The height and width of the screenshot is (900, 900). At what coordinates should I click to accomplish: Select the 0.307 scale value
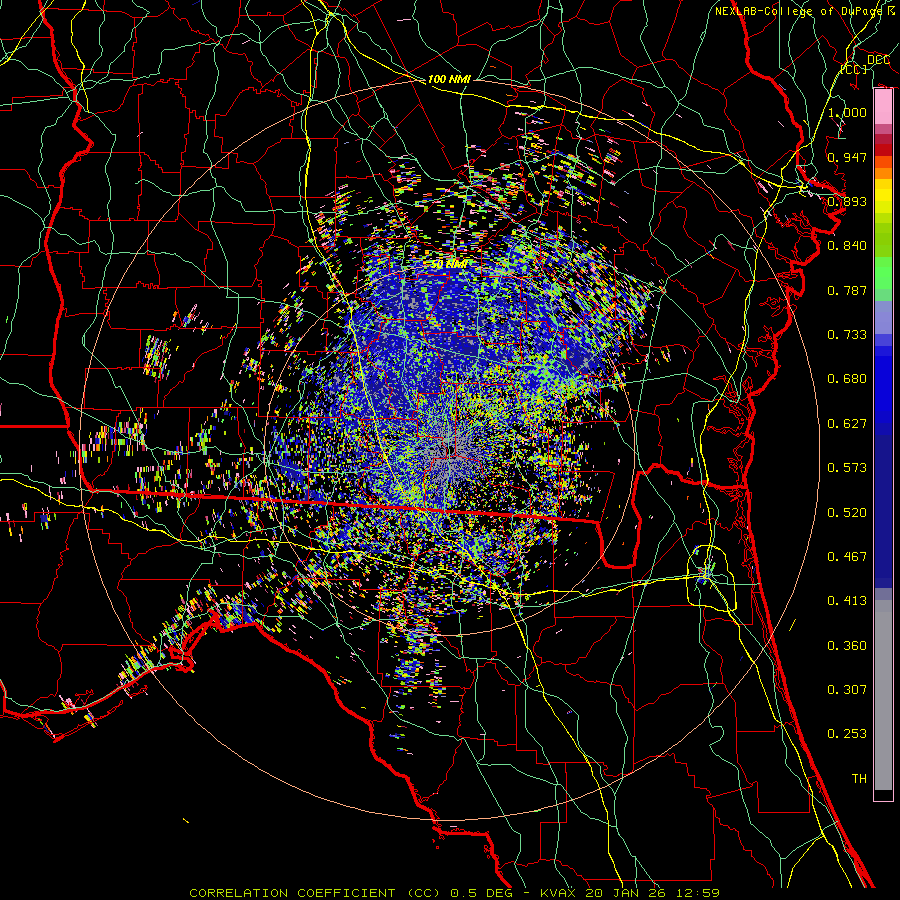click(x=847, y=690)
